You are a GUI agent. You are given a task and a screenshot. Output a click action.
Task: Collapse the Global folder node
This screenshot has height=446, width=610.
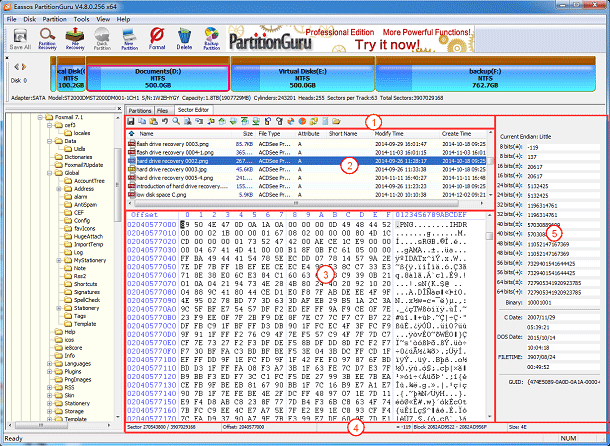(x=49, y=173)
